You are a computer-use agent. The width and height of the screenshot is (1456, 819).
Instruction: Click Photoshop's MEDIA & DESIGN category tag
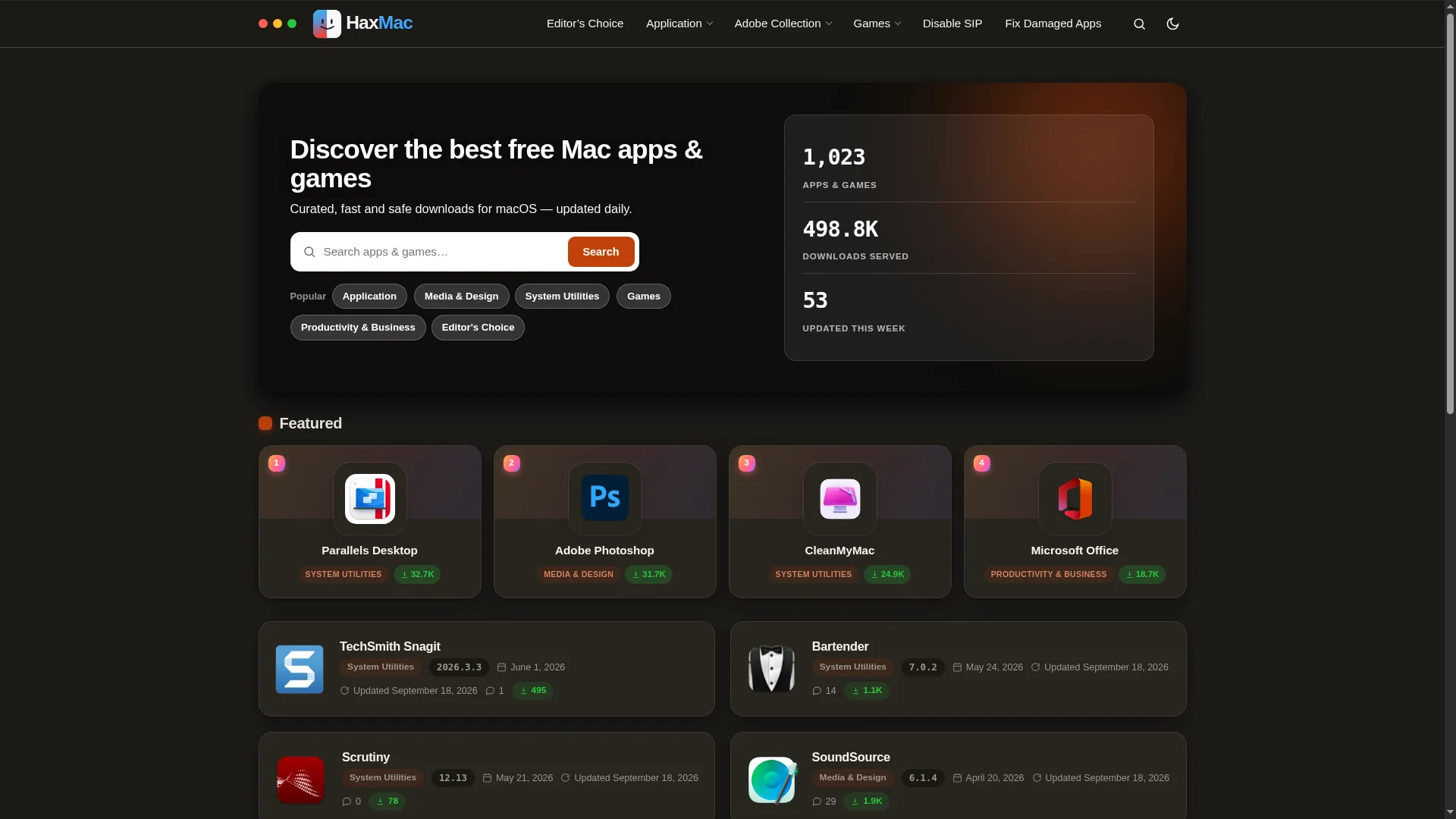point(579,575)
